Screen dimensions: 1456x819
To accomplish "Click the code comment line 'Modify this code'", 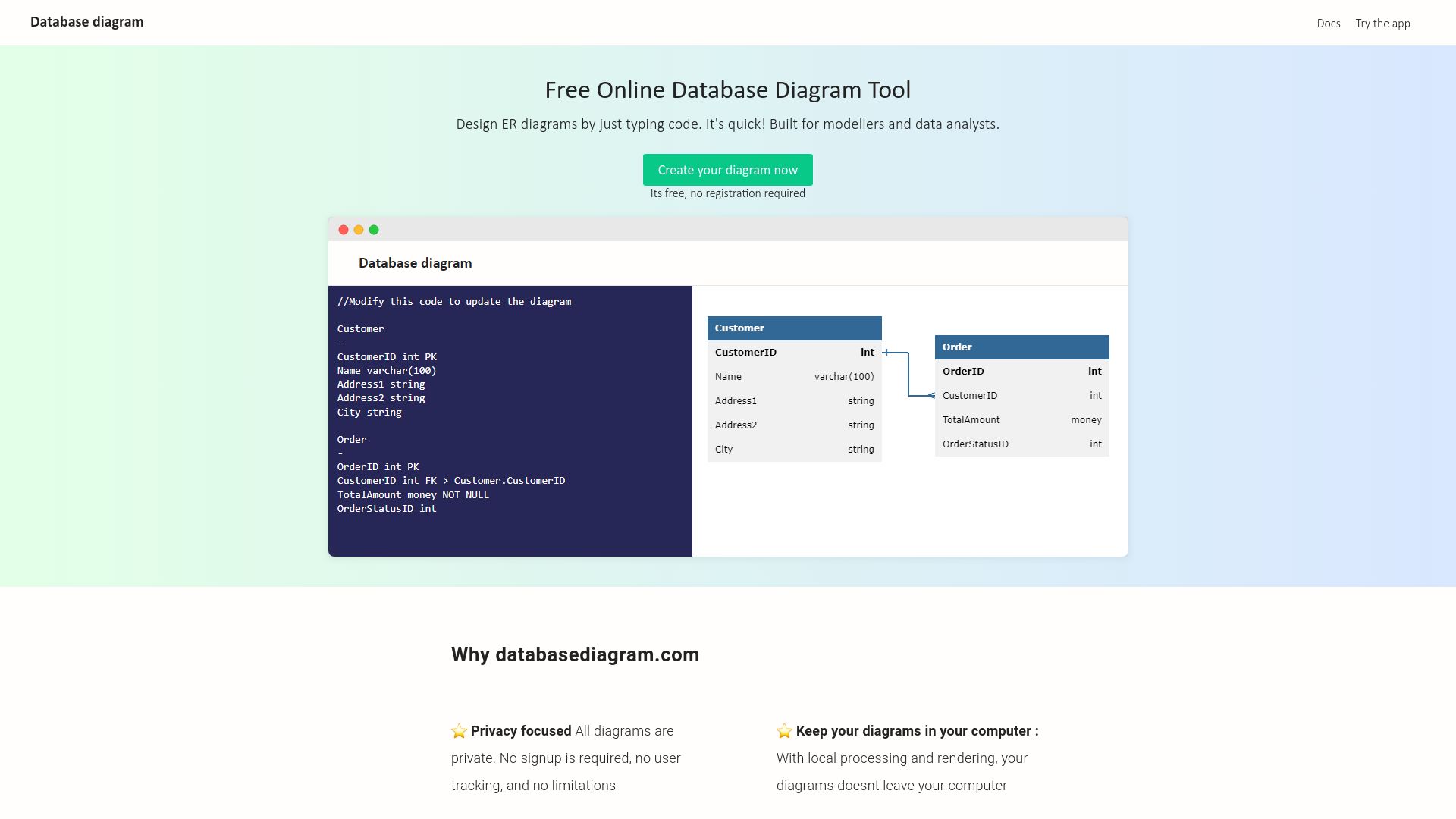I will click(x=454, y=302).
